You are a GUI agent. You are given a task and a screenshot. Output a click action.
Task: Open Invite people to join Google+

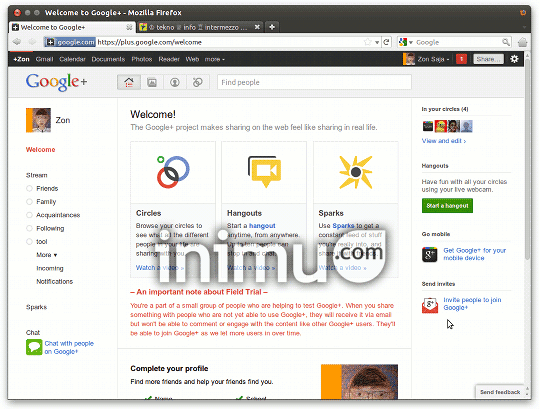[x=472, y=304]
